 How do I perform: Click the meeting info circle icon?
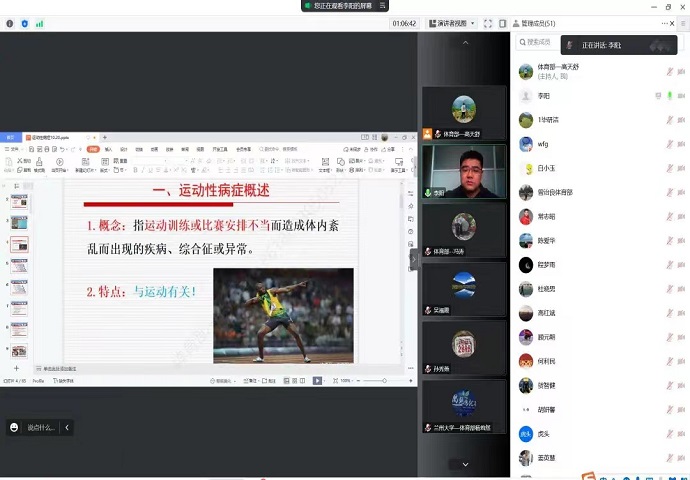pos(10,23)
